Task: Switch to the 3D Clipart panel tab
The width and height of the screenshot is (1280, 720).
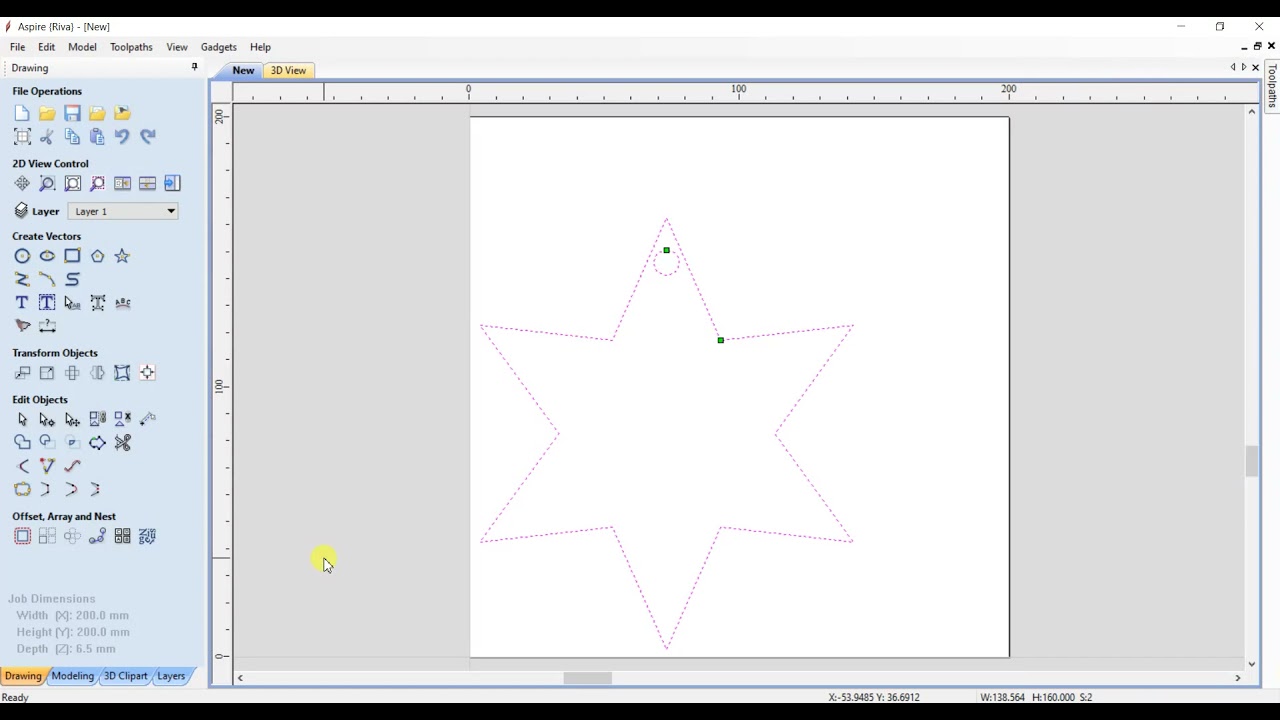Action: tap(125, 676)
